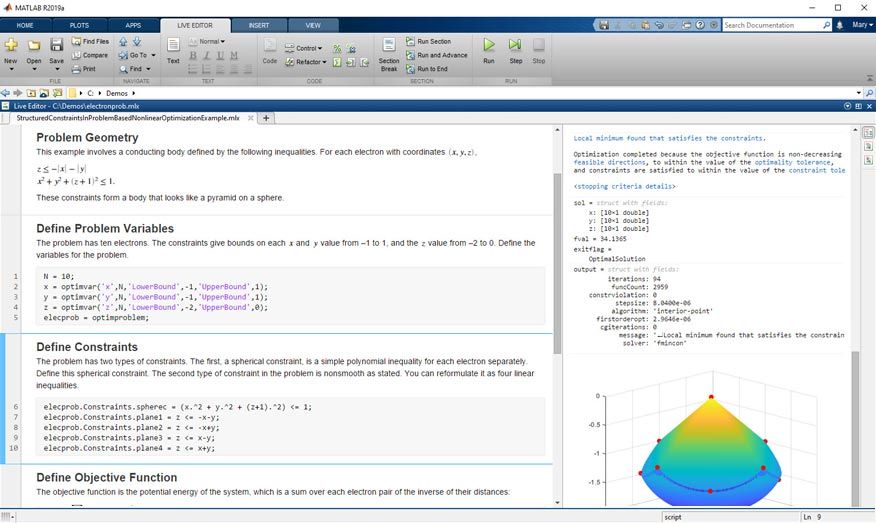Switch to the APPS tab
Viewport: 876px width, 523px height.
coord(133,25)
